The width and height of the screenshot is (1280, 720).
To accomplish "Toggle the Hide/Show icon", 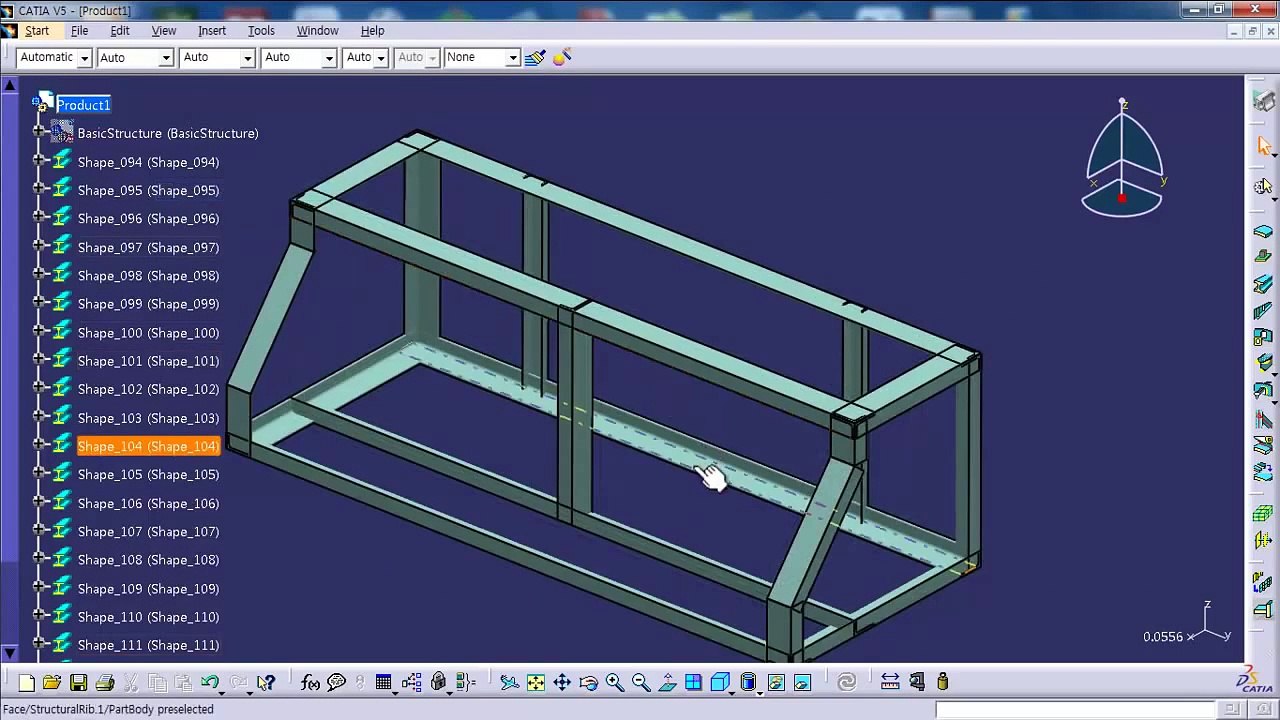I will pyautogui.click(x=776, y=683).
